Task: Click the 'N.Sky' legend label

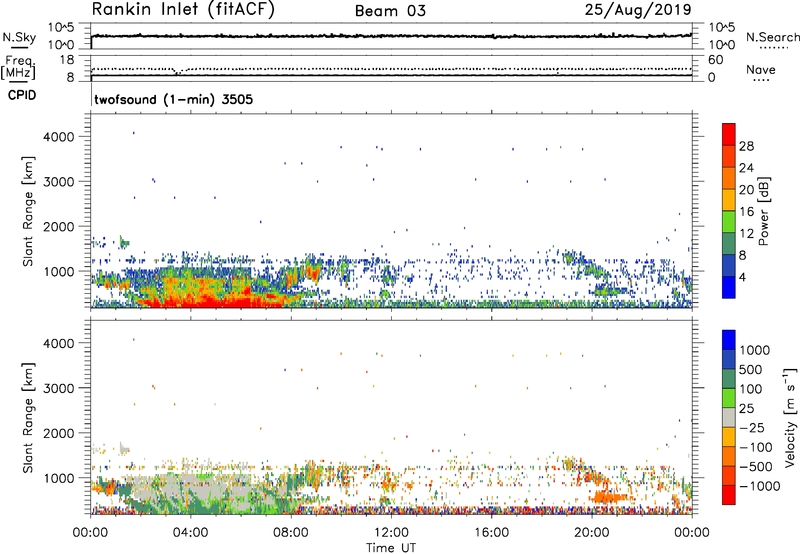Action: point(19,37)
